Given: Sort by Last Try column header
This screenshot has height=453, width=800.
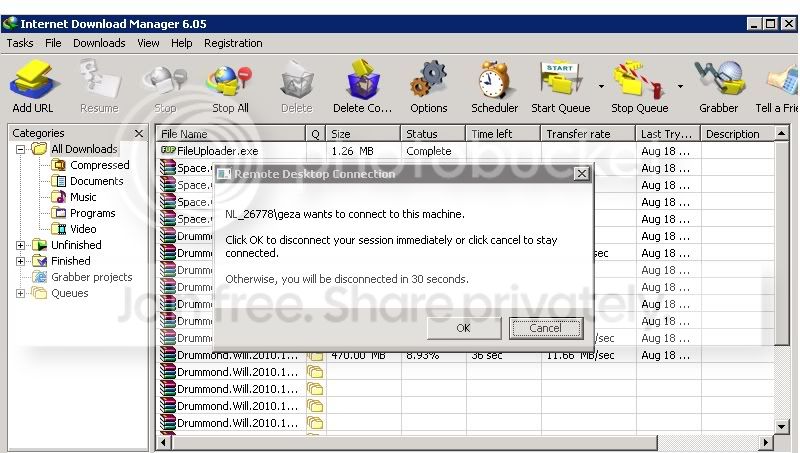Looking at the screenshot, I should pyautogui.click(x=668, y=134).
